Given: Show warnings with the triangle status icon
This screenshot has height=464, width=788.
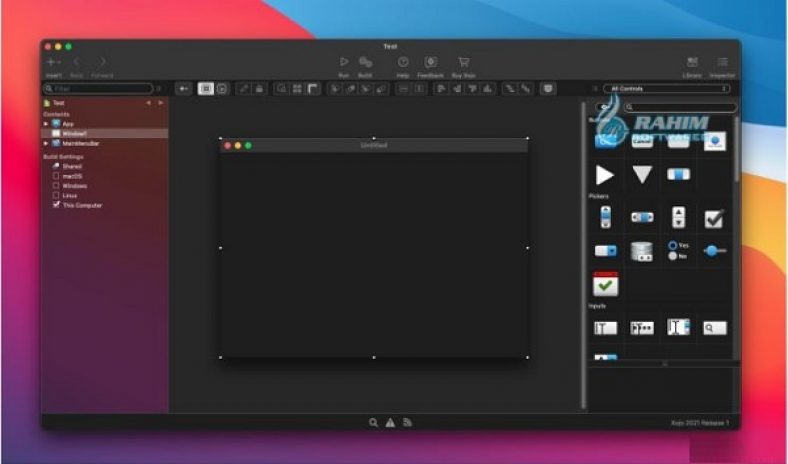Looking at the screenshot, I should point(390,423).
